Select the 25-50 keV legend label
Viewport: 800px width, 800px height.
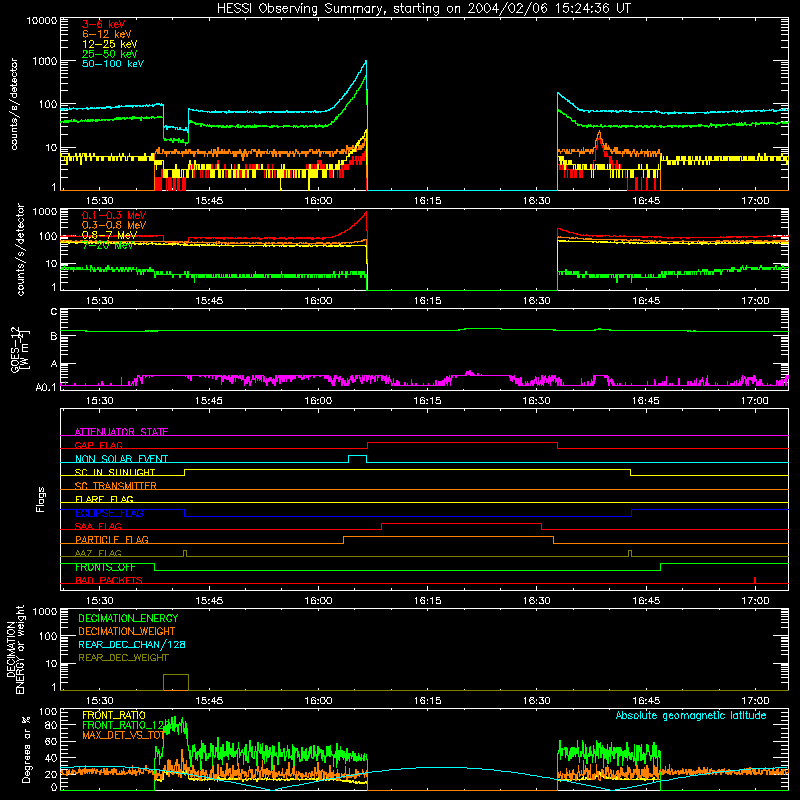(110, 54)
